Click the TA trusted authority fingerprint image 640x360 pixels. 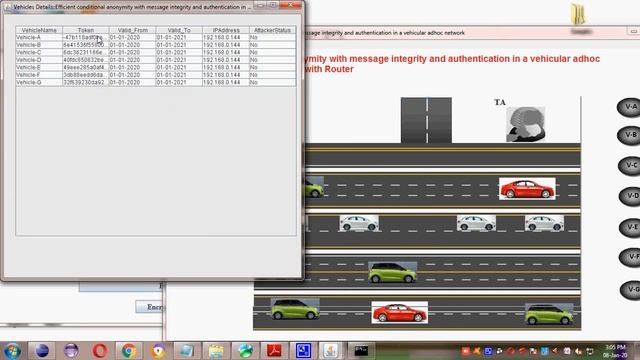click(x=525, y=124)
